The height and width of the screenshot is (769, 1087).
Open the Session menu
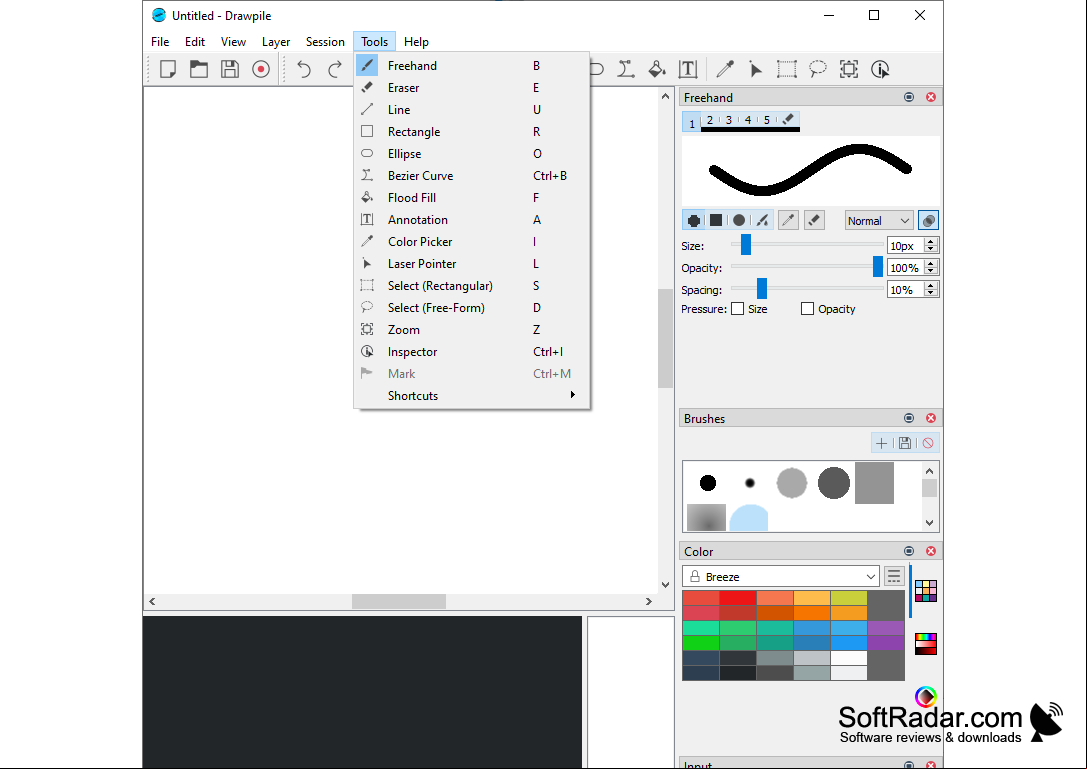[x=325, y=42]
